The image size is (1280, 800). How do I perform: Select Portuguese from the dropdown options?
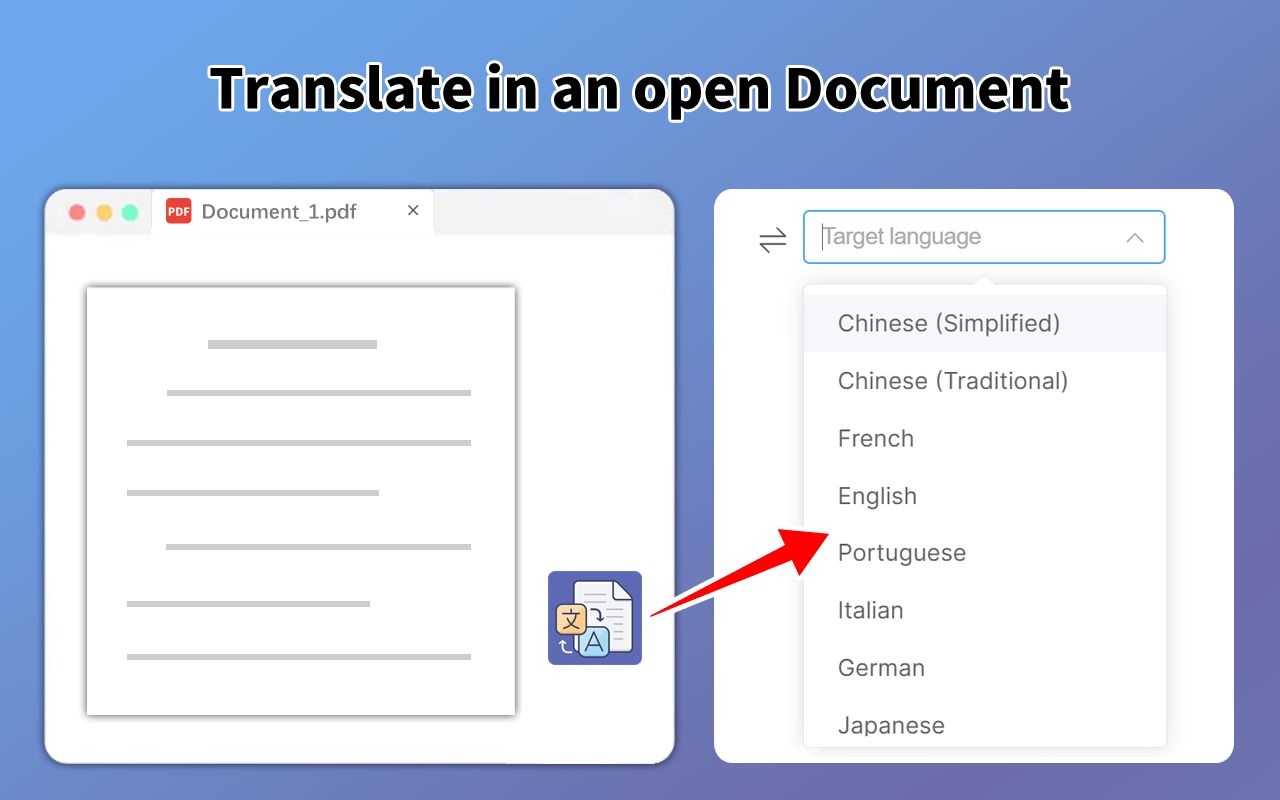901,552
